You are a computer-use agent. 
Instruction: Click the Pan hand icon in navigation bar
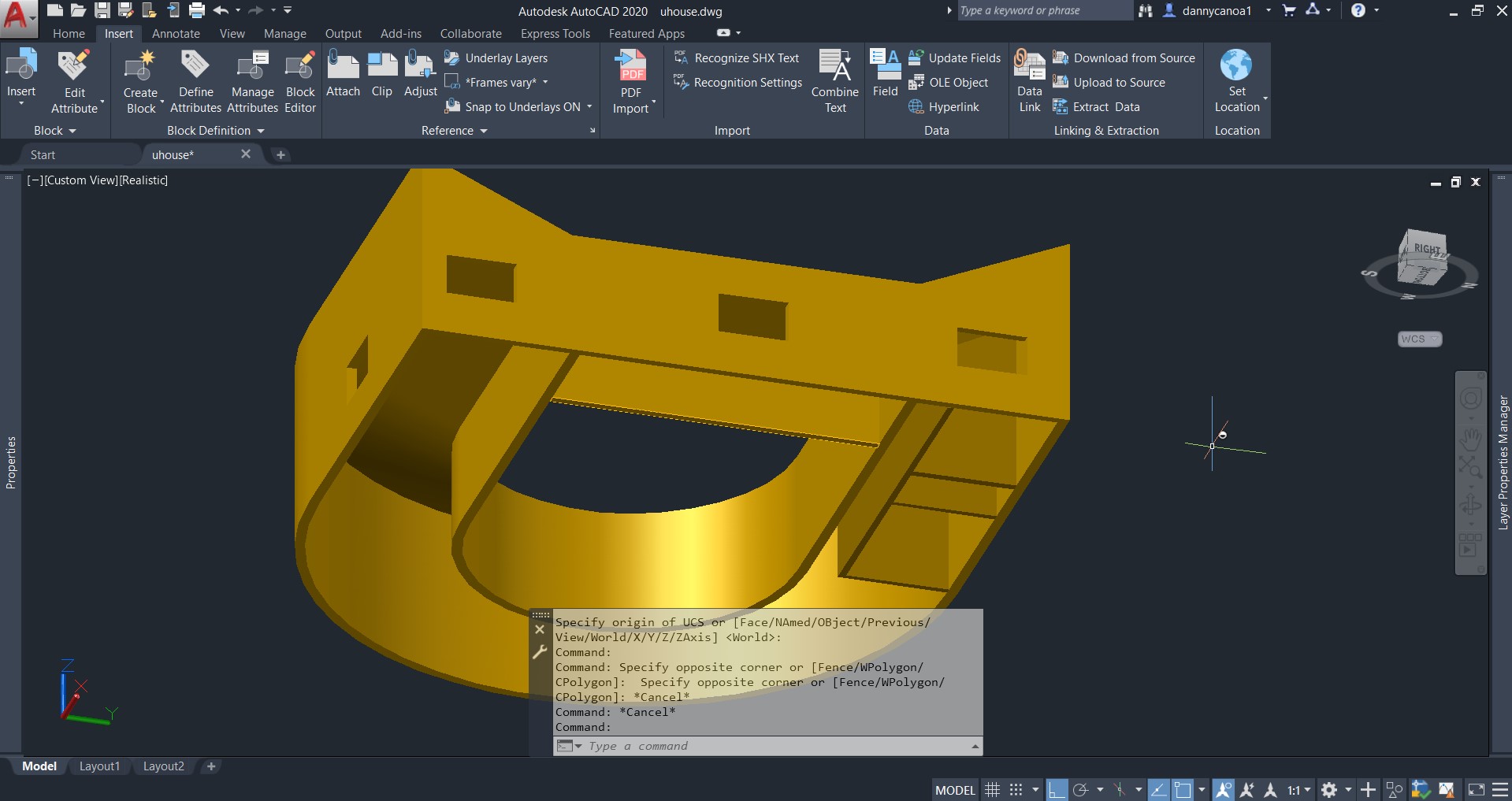pyautogui.click(x=1470, y=438)
